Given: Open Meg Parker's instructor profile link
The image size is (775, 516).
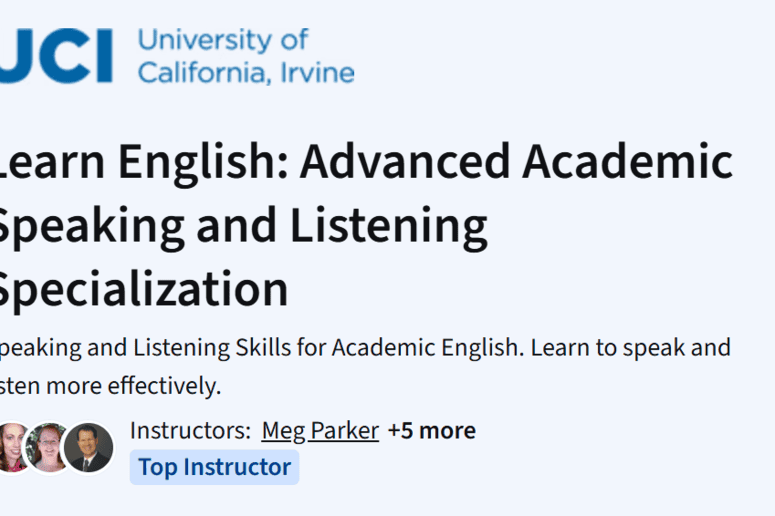Looking at the screenshot, I should coord(320,431).
